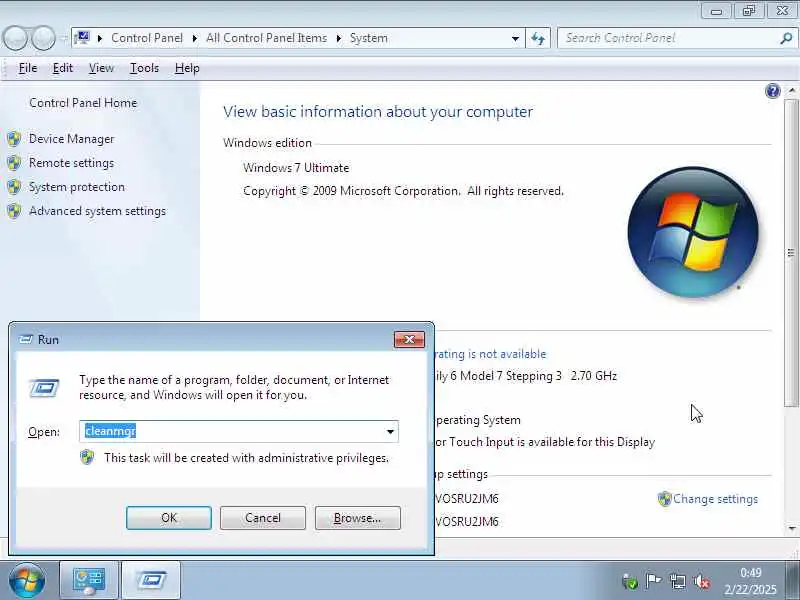
Task: Click the refresh address bar button
Action: coord(538,38)
